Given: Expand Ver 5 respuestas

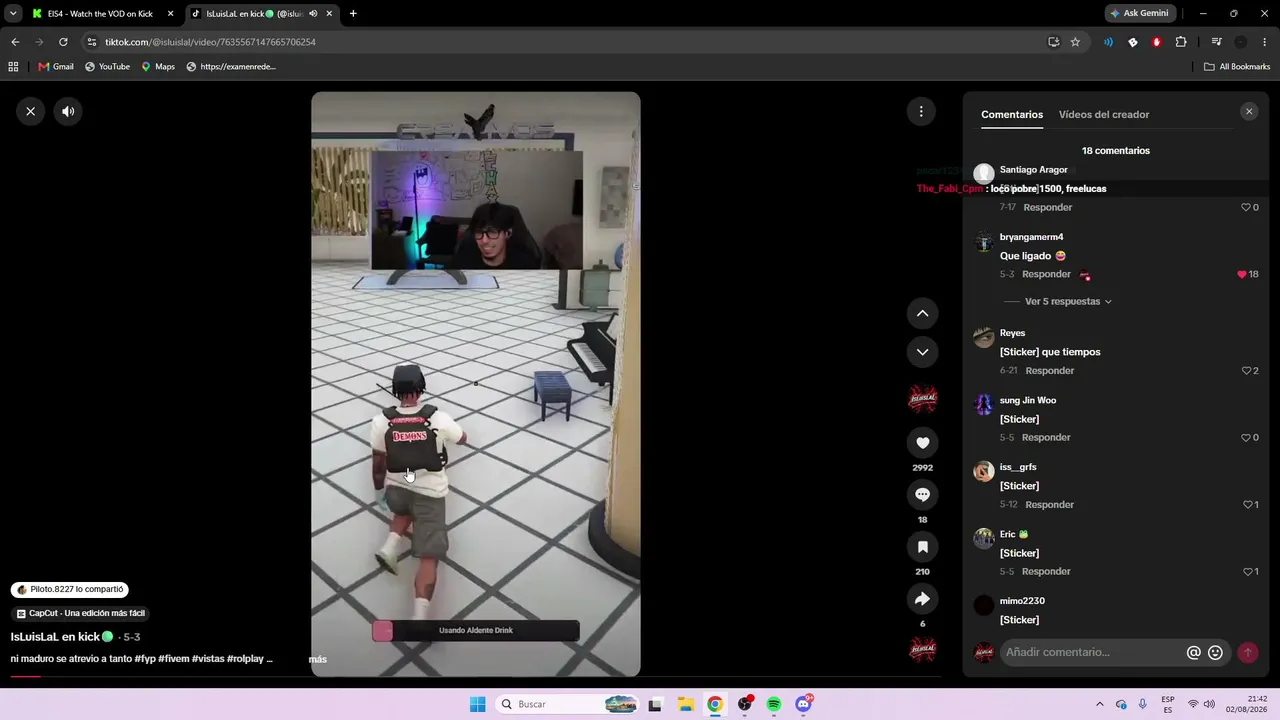Looking at the screenshot, I should (x=1068, y=301).
